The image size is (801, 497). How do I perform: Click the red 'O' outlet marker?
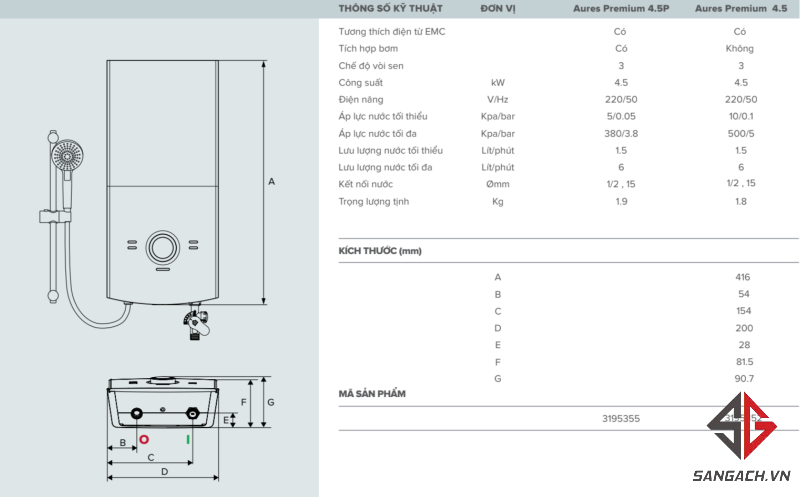pyautogui.click(x=144, y=439)
